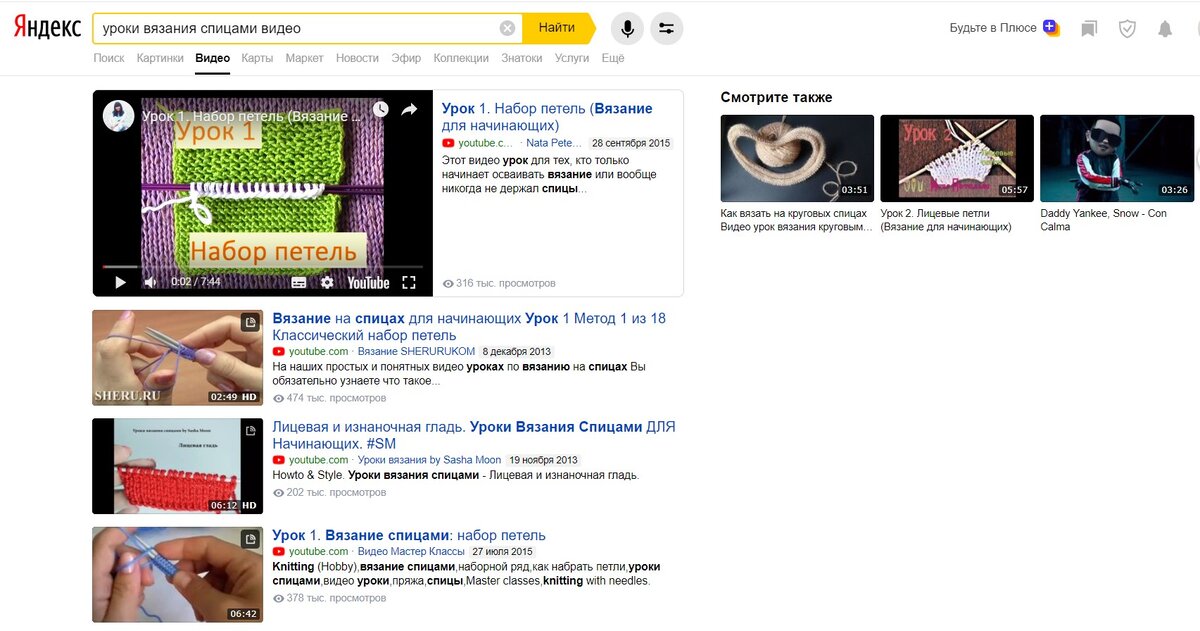Start voice search with the microphone icon
The image size is (1200, 631).
627,28
